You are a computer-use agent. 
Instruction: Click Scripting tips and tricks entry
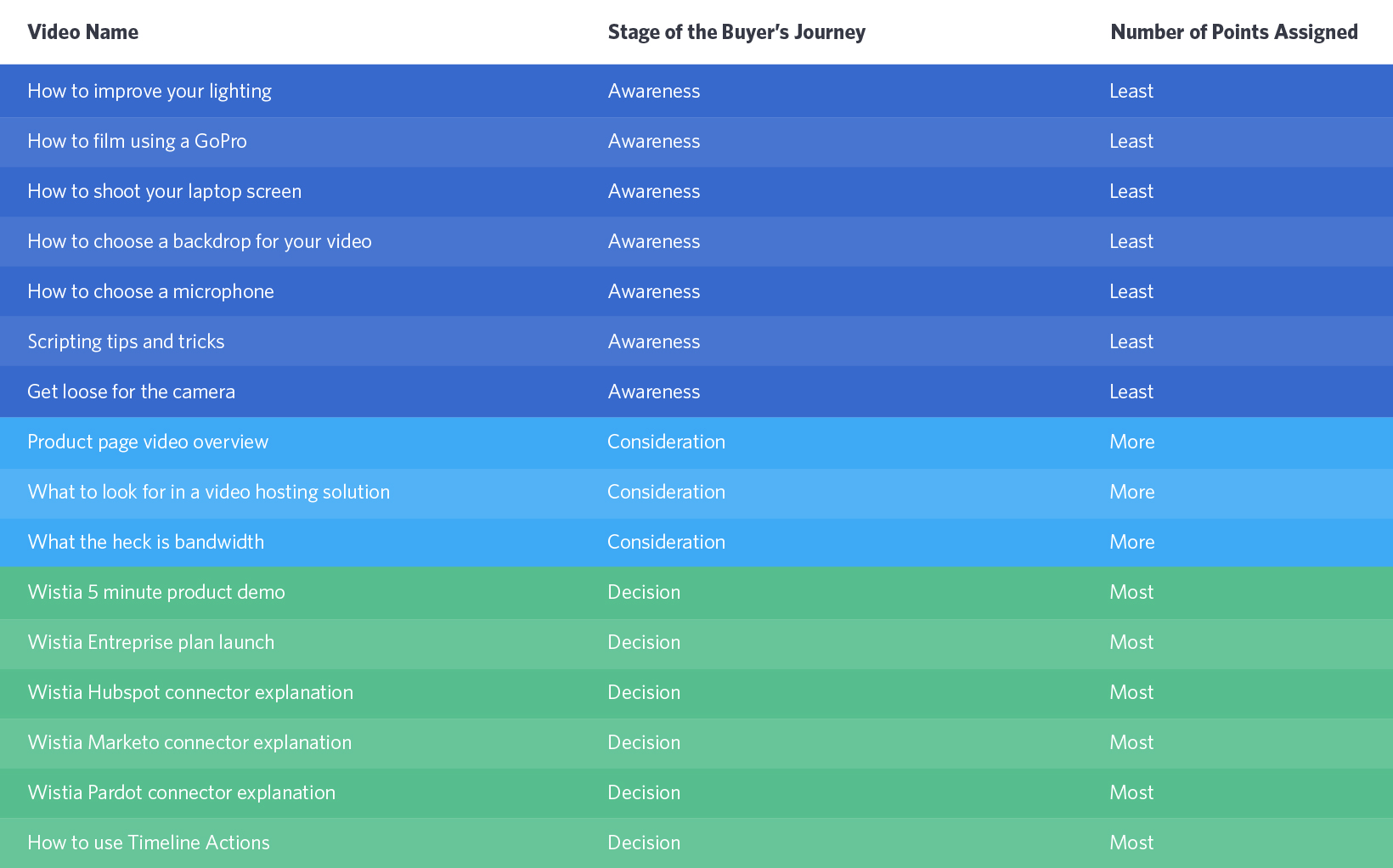[x=126, y=341]
